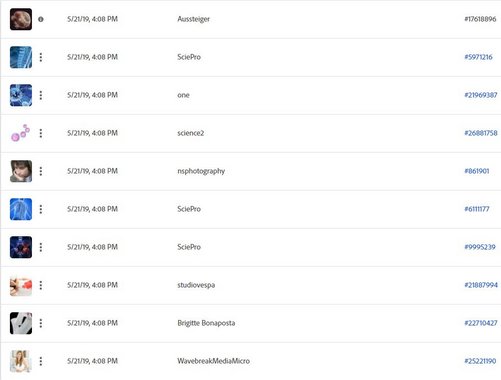Select the nsphotography child thumbnail
501x380 pixels.
click(21, 171)
